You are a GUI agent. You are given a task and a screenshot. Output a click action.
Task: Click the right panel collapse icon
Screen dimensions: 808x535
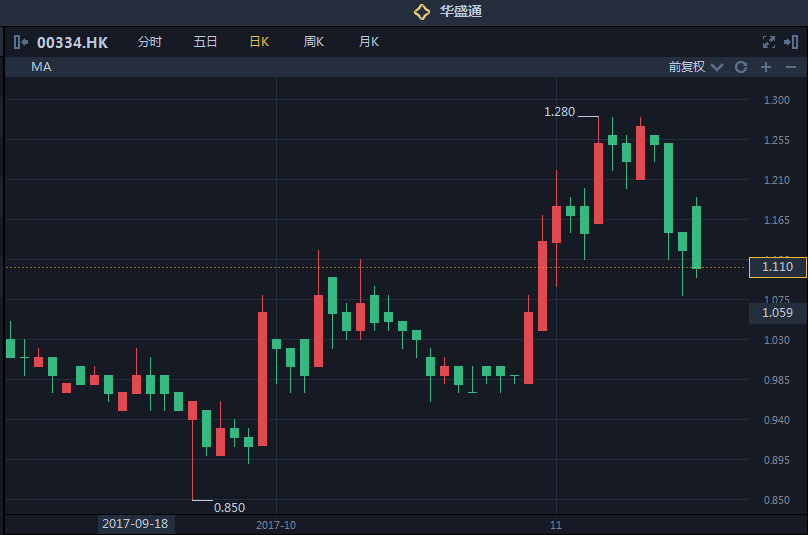790,42
